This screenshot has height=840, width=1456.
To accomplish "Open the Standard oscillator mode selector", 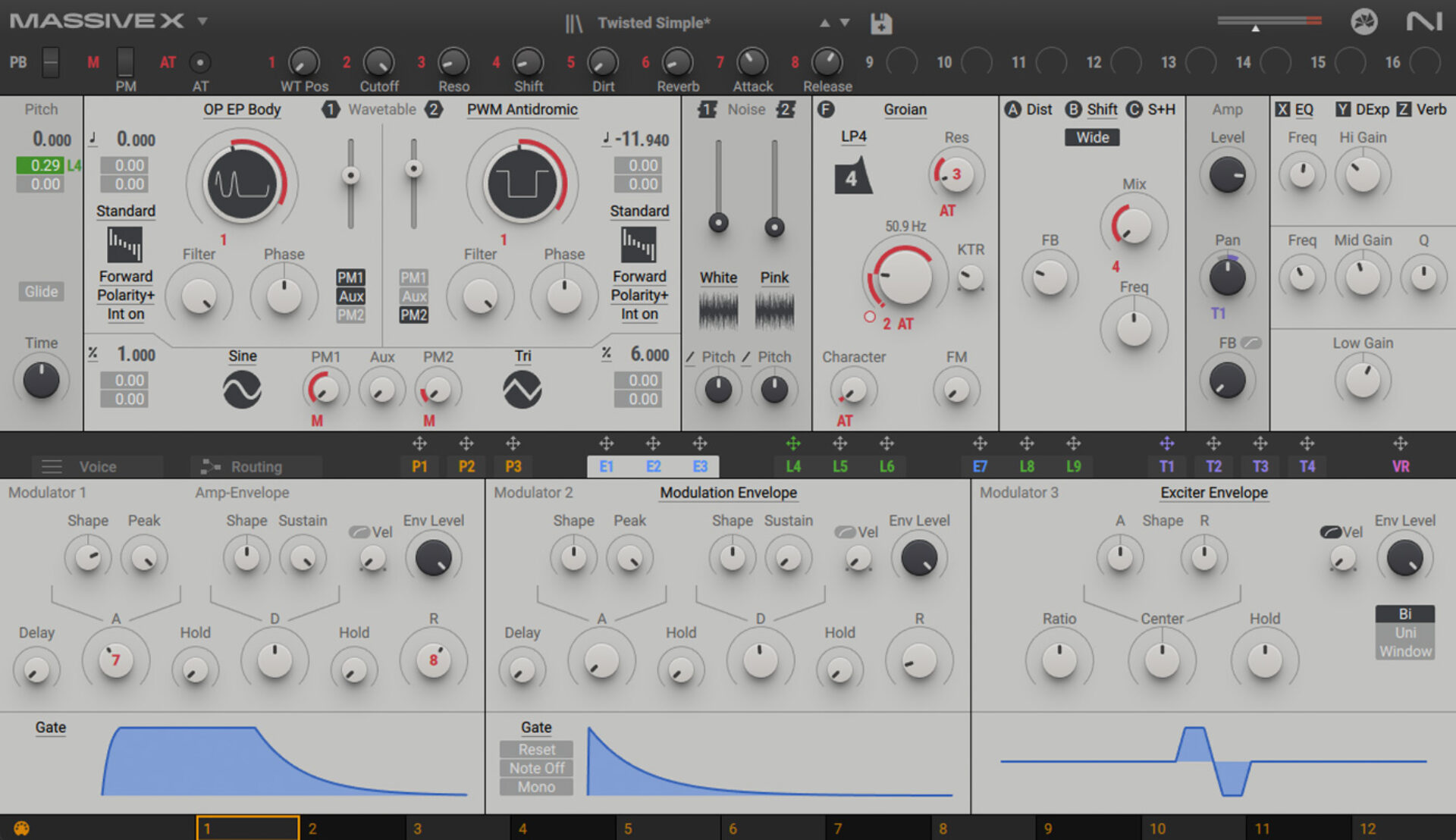I will [x=125, y=211].
